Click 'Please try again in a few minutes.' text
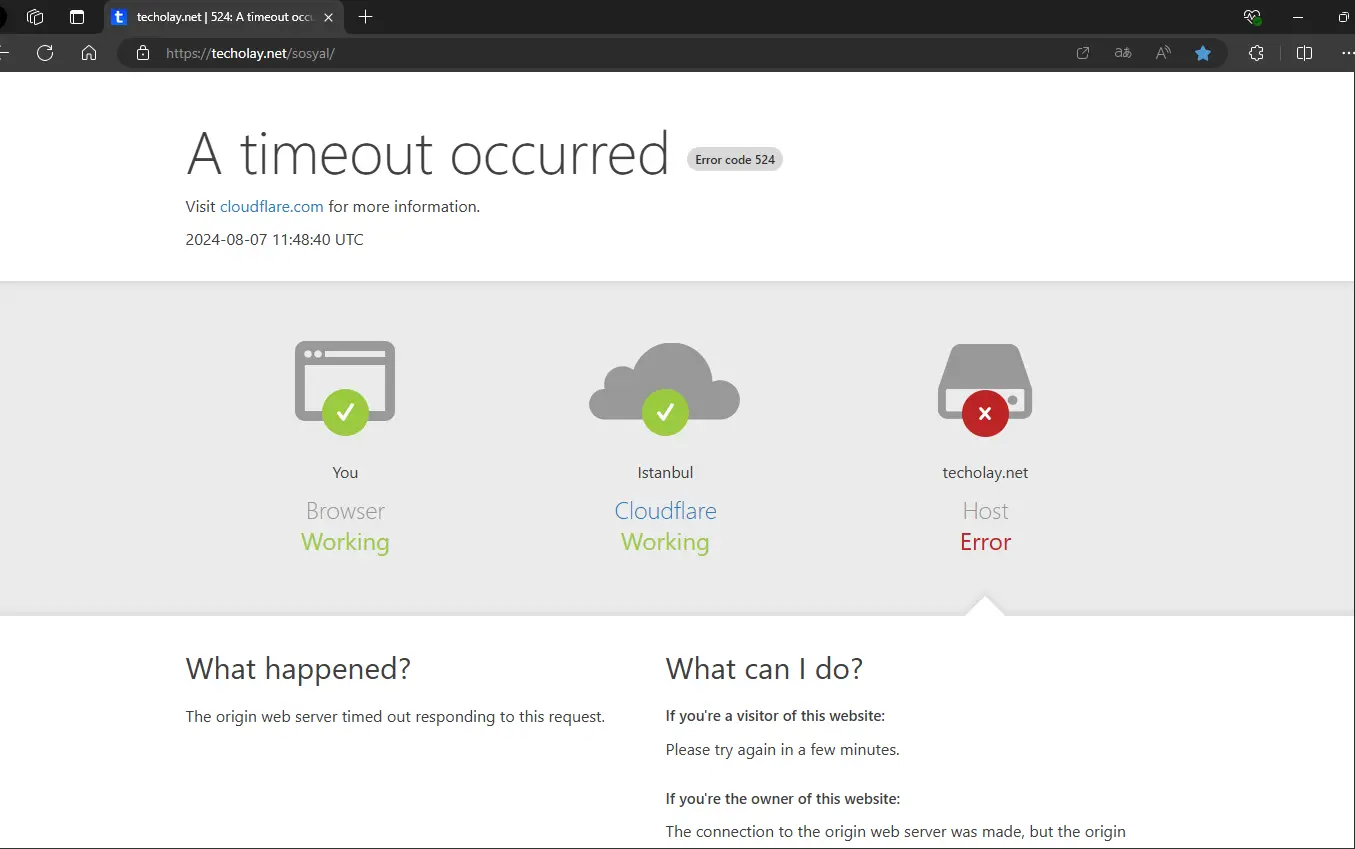The image size is (1355, 849). pos(783,750)
